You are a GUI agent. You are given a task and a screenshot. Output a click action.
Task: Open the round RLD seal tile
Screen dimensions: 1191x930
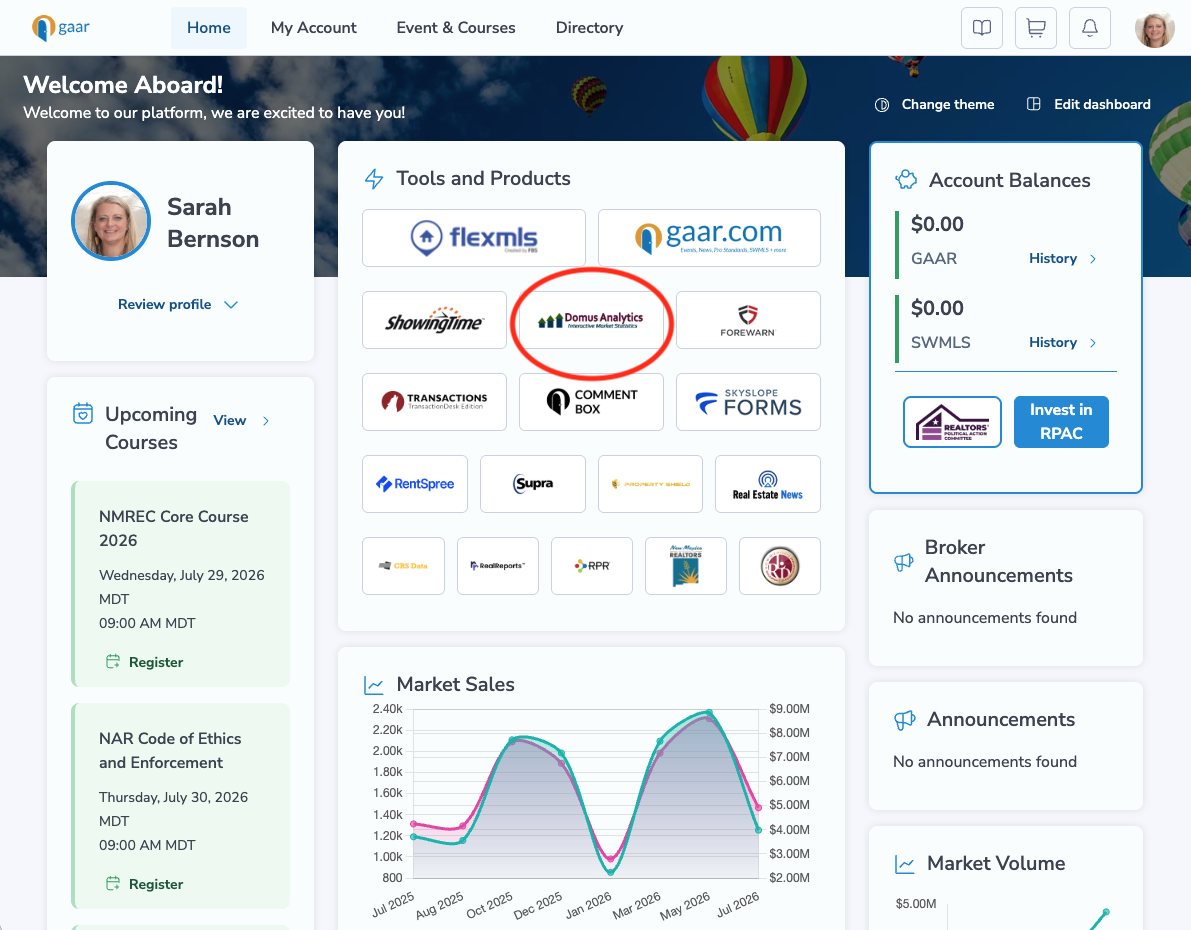pyautogui.click(x=779, y=566)
